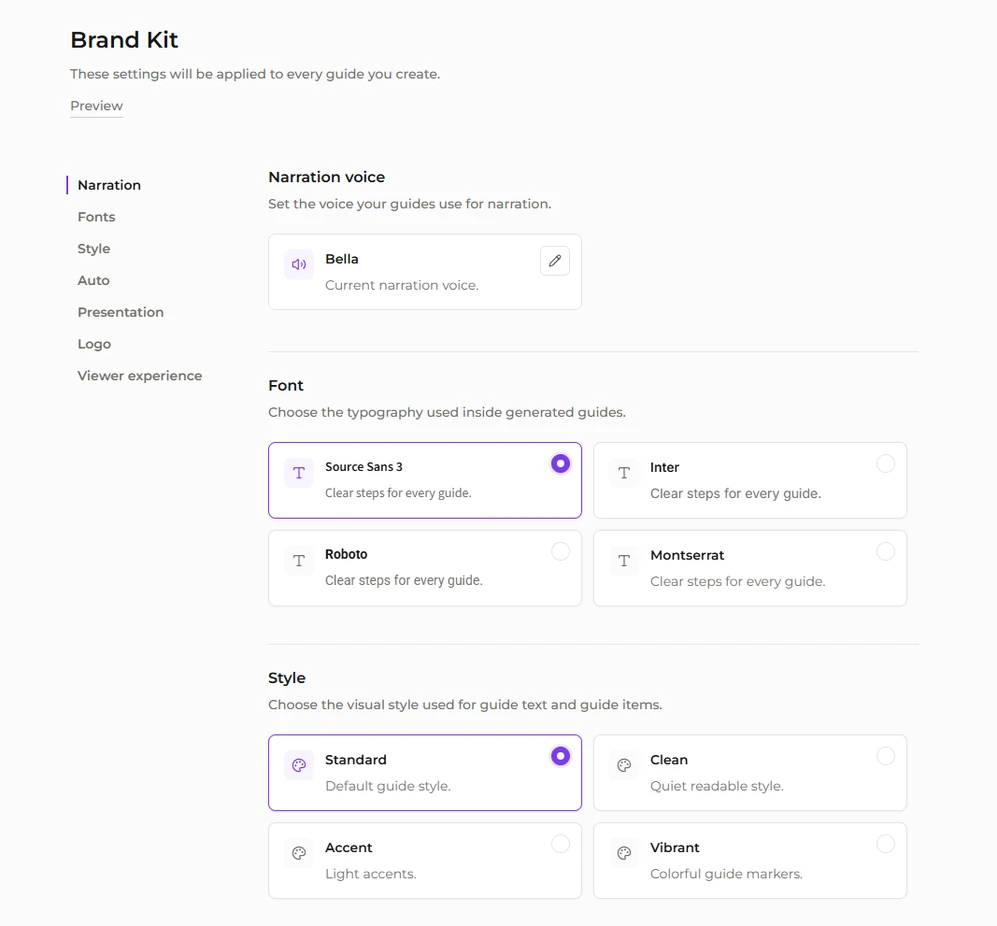This screenshot has width=997, height=926.
Task: Open the Style sidebar item
Action: [x=93, y=249]
